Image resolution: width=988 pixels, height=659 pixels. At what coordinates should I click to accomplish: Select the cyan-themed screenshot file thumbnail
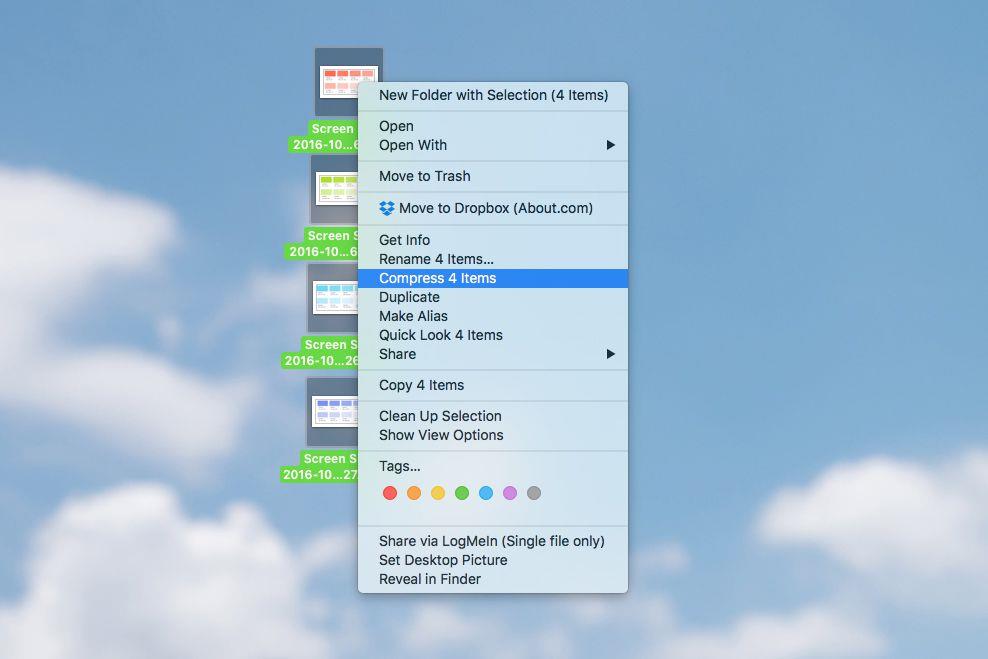click(x=335, y=297)
